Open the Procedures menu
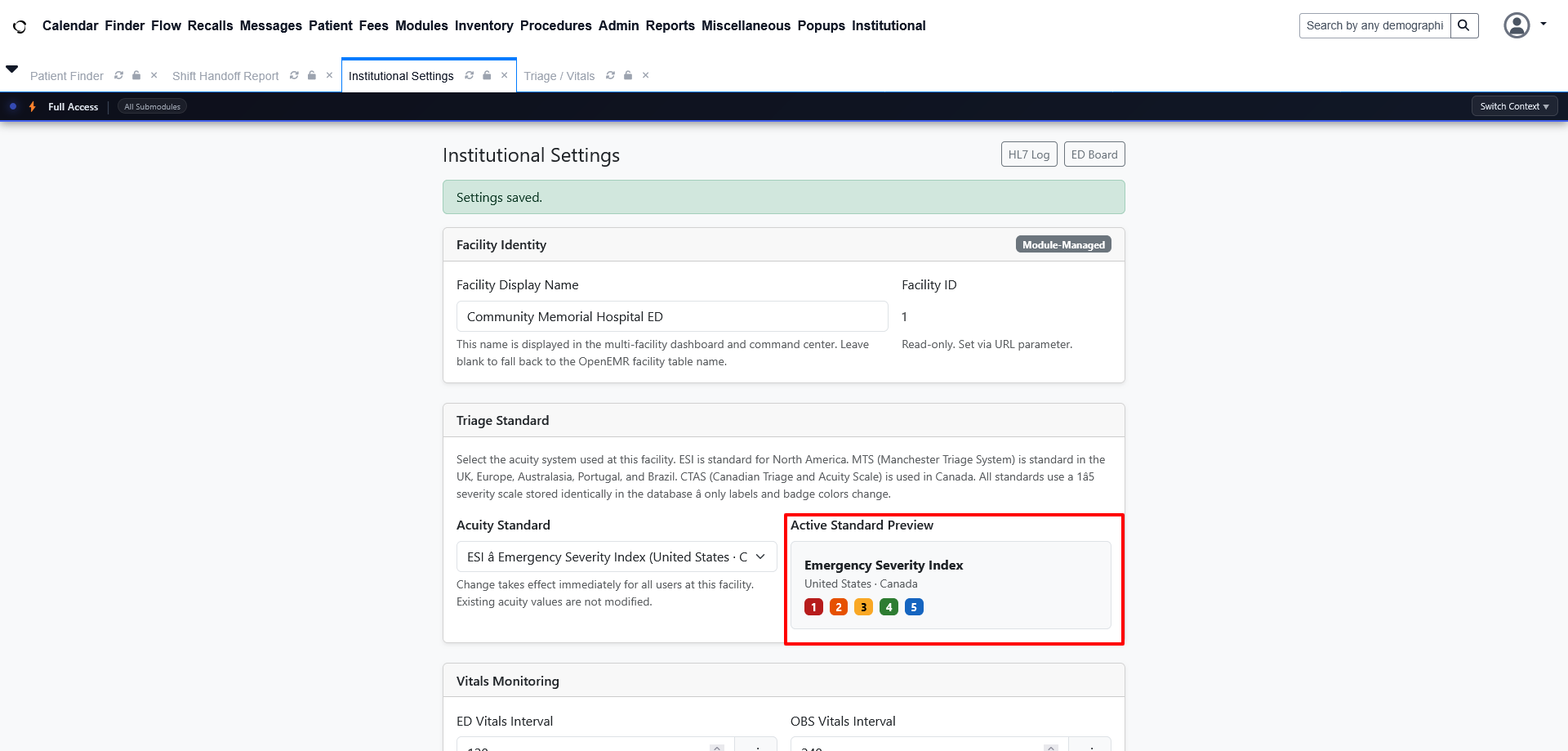 (555, 25)
